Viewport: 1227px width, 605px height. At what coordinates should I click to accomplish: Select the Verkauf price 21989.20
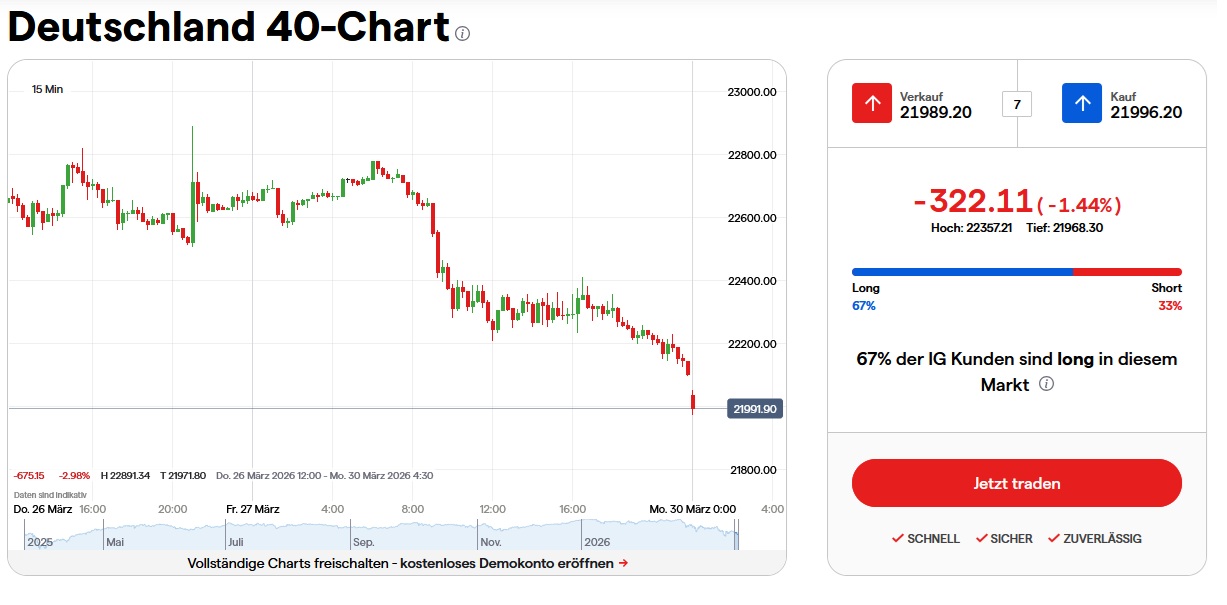[x=935, y=112]
